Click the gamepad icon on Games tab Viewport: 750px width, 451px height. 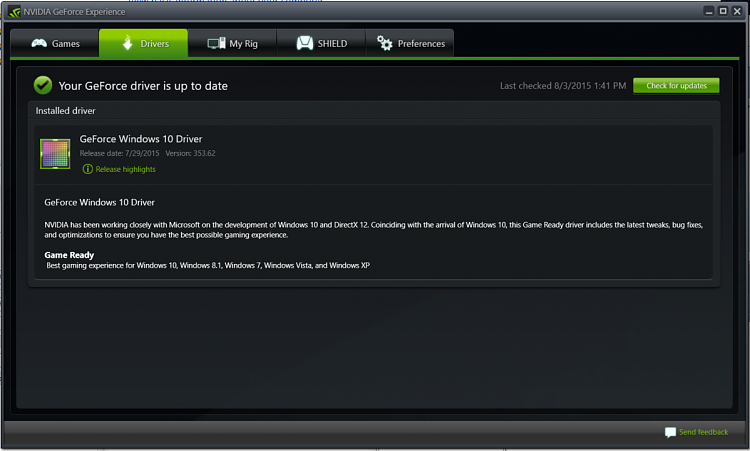[39, 44]
